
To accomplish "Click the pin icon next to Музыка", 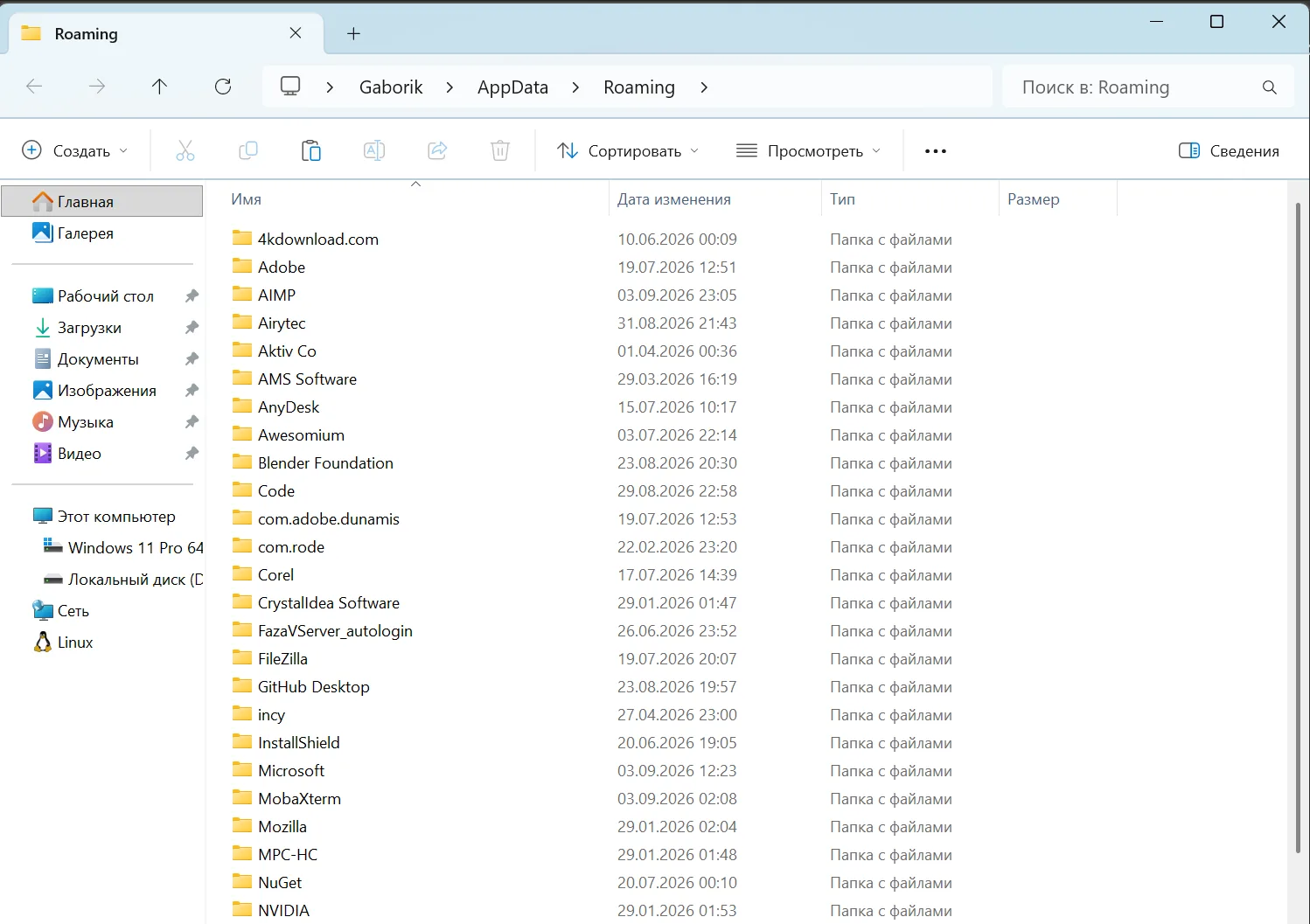I will pos(192,422).
